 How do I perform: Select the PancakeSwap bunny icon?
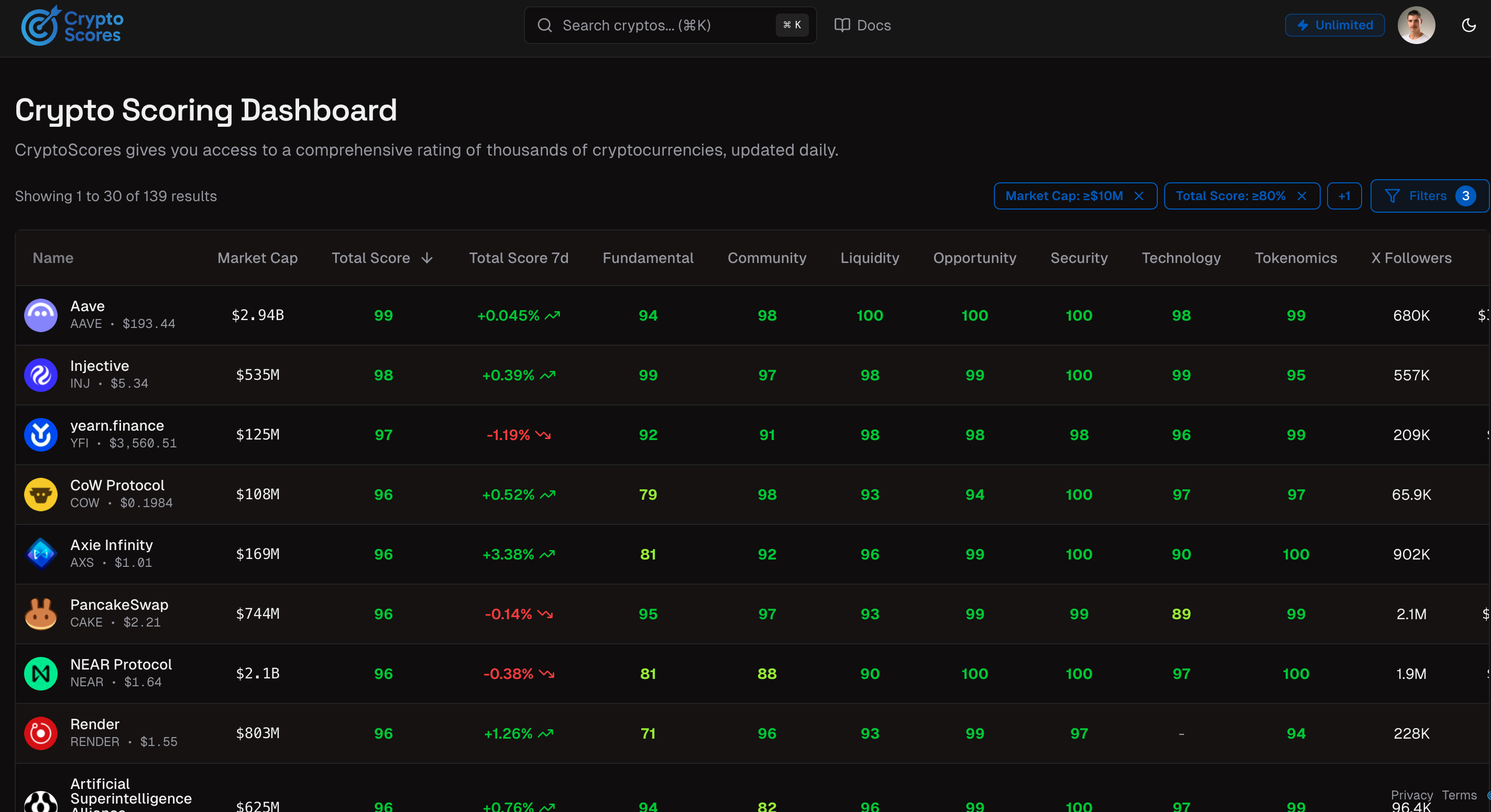point(40,613)
